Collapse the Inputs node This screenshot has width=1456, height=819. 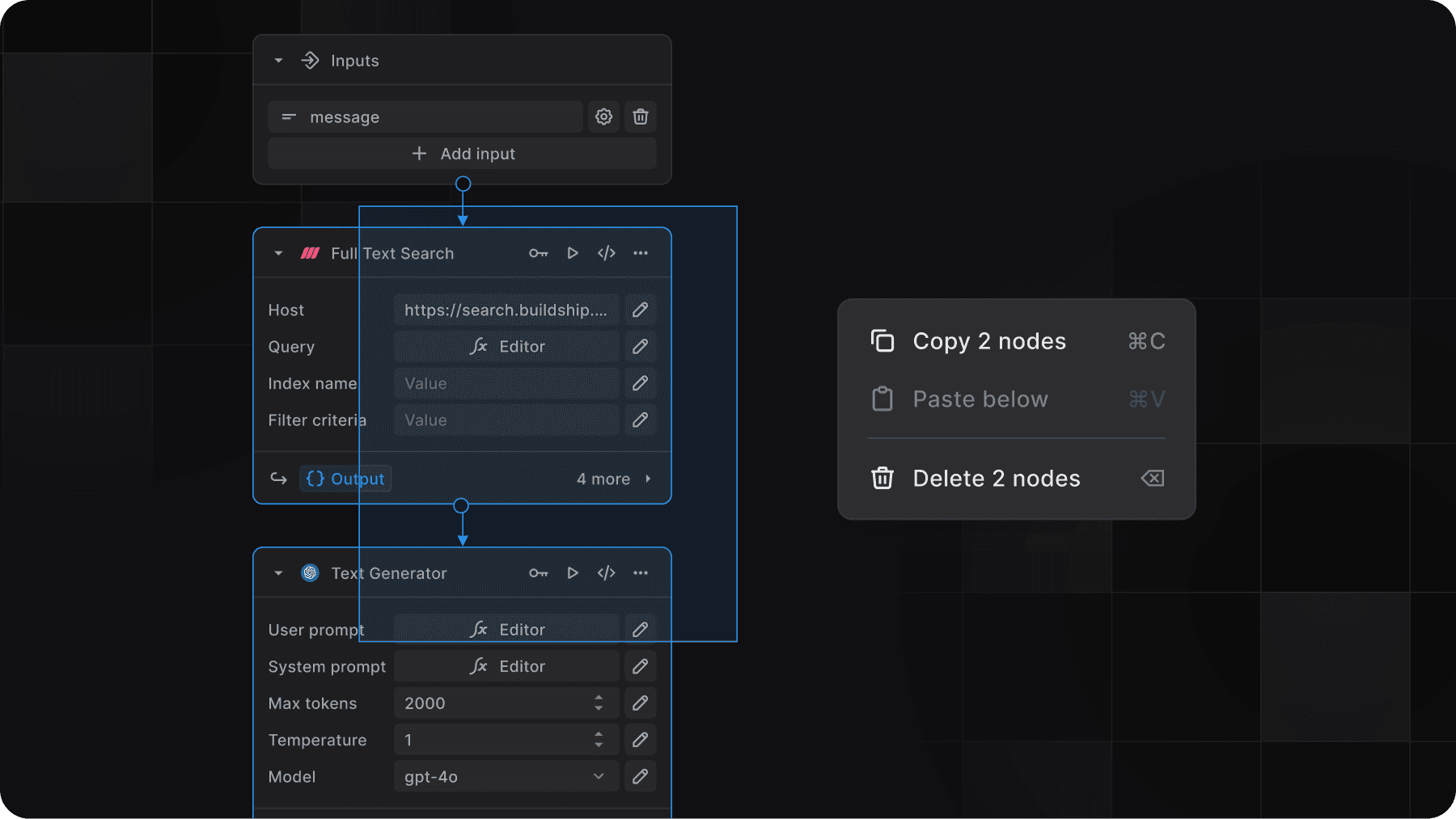278,61
